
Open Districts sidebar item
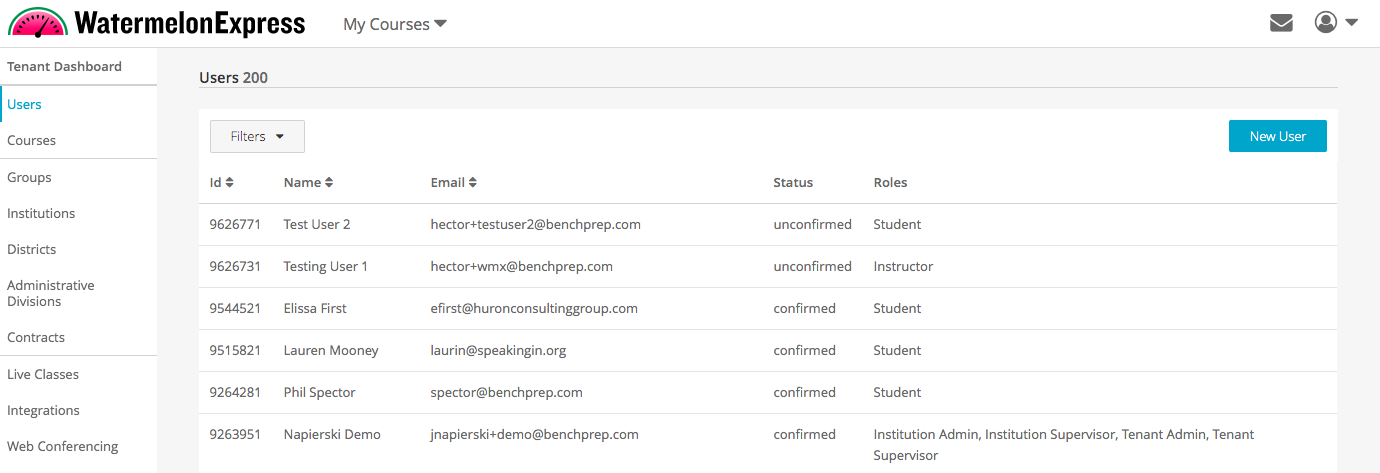pos(32,250)
